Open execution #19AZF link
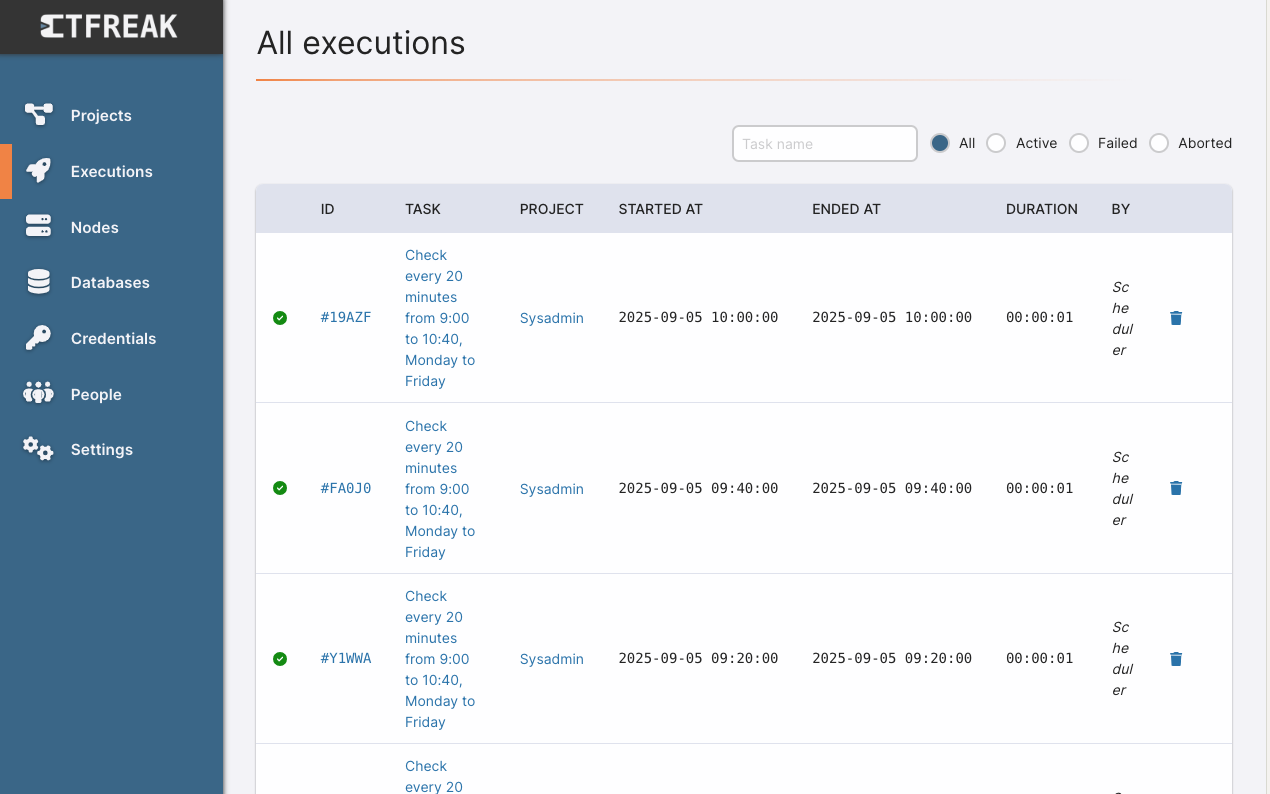This screenshot has width=1270, height=794. [346, 318]
